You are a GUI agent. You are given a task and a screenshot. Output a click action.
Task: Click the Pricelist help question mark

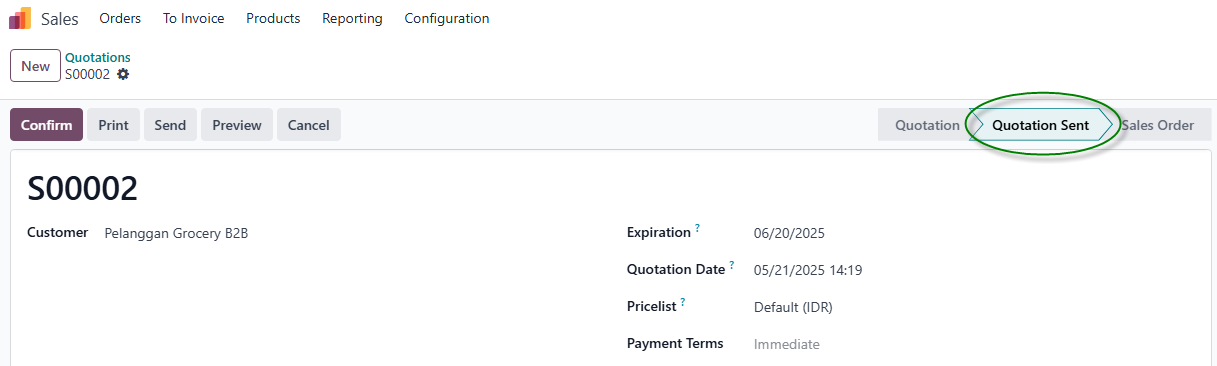[683, 302]
